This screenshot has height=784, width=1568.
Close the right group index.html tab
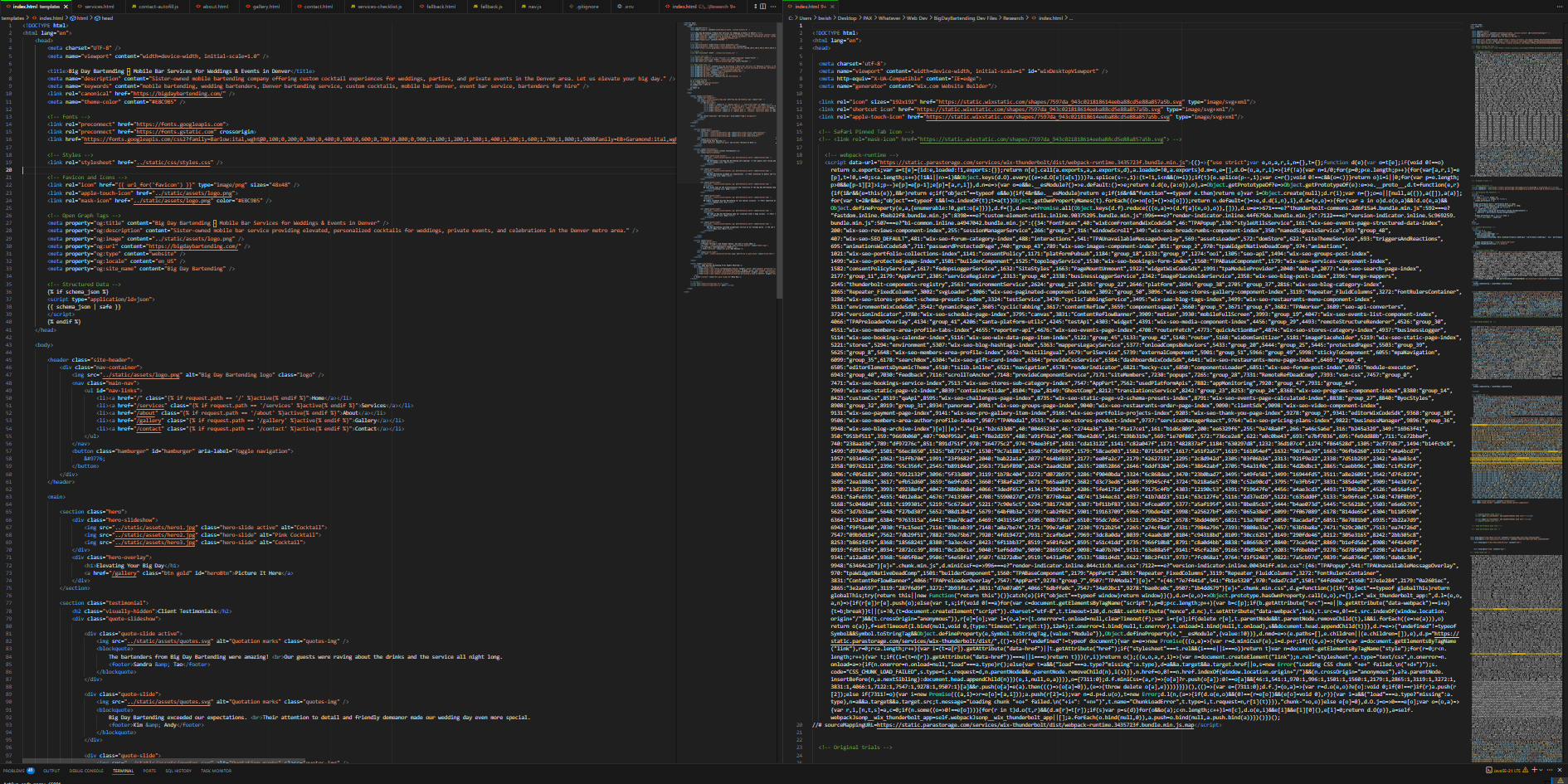[x=831, y=7]
